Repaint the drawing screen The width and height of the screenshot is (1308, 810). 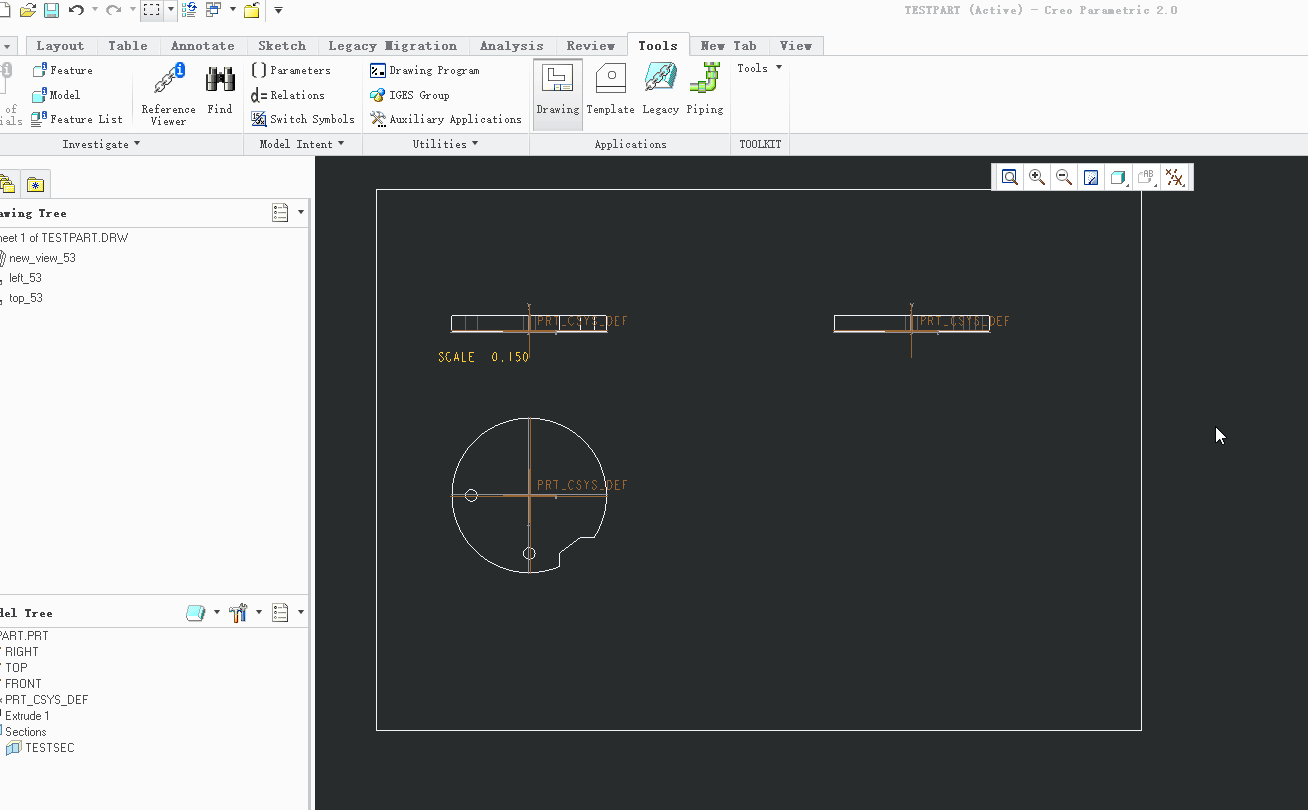pos(1091,177)
